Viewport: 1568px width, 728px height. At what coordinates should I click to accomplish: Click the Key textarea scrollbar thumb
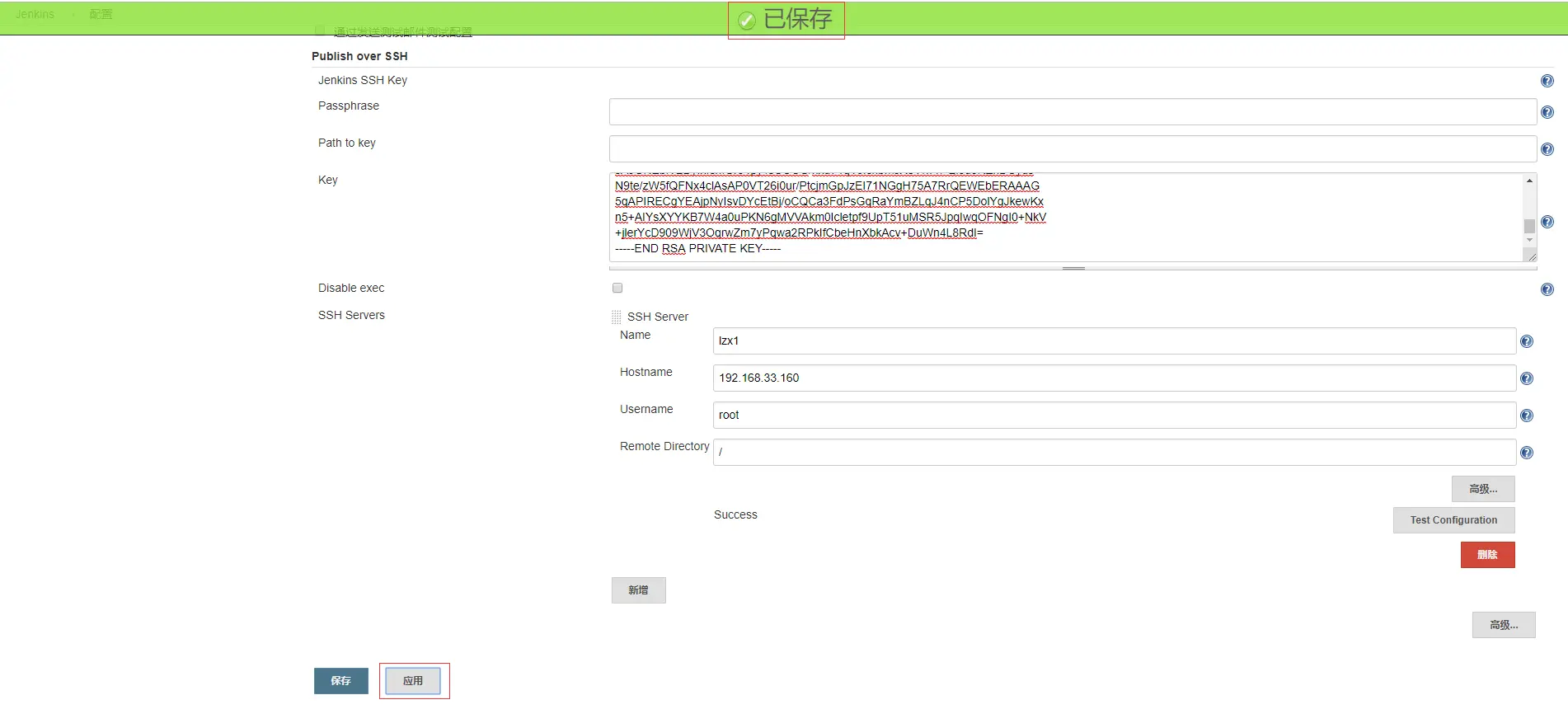(x=1529, y=226)
